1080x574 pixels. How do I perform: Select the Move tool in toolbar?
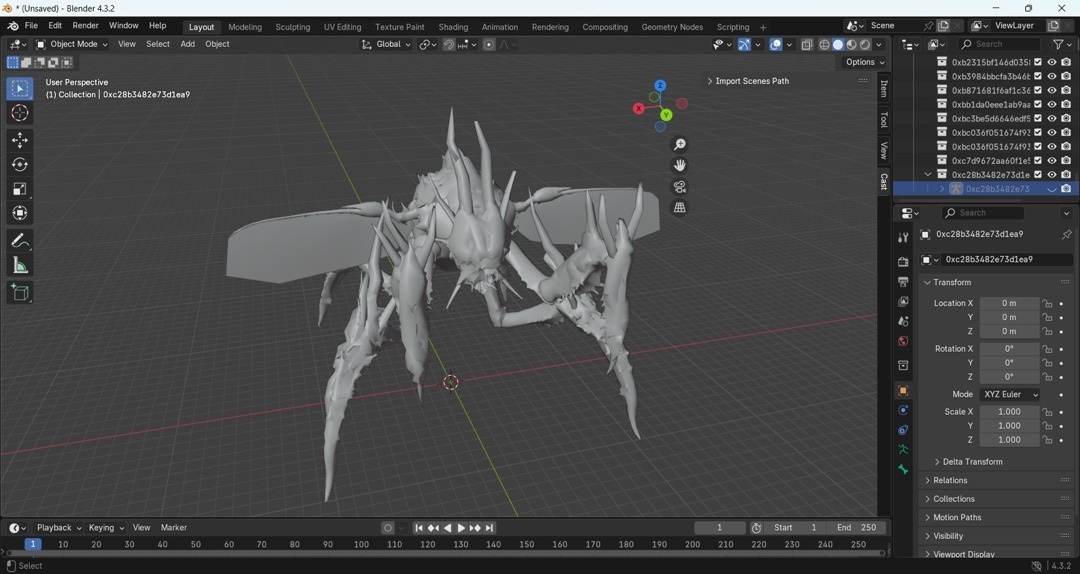(20, 140)
